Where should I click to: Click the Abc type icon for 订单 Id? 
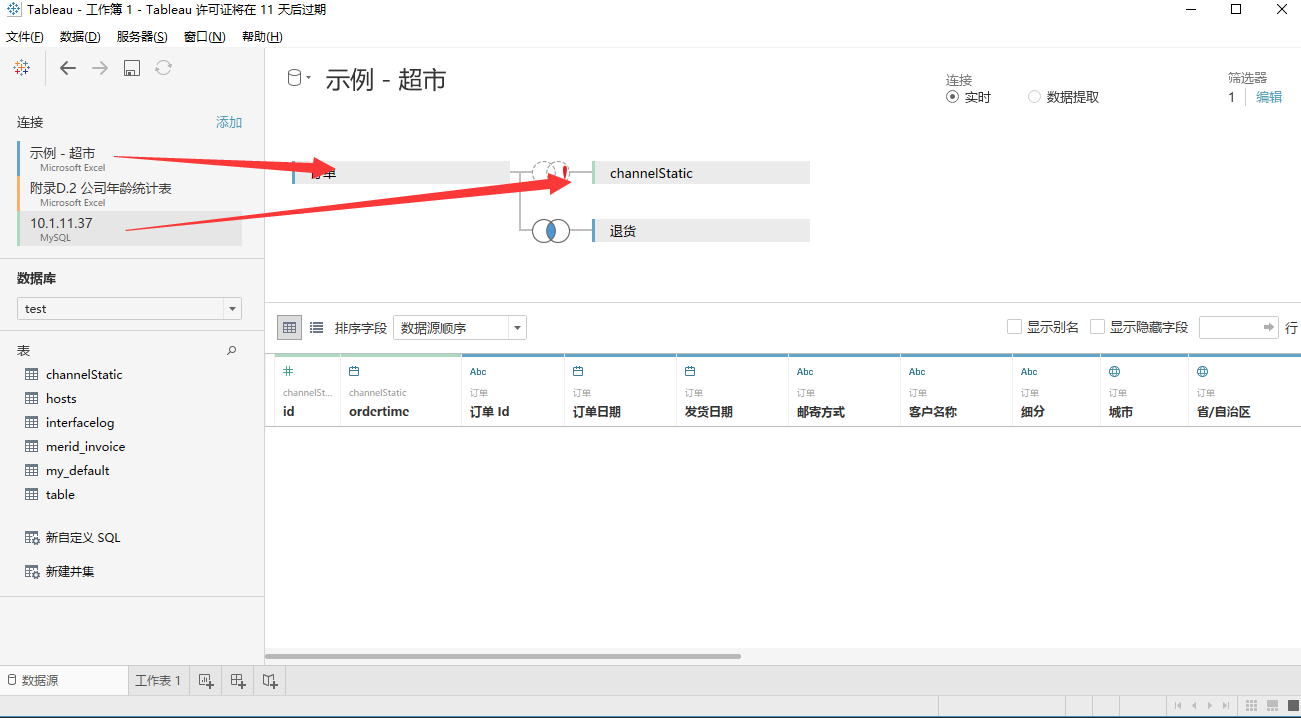(x=478, y=372)
